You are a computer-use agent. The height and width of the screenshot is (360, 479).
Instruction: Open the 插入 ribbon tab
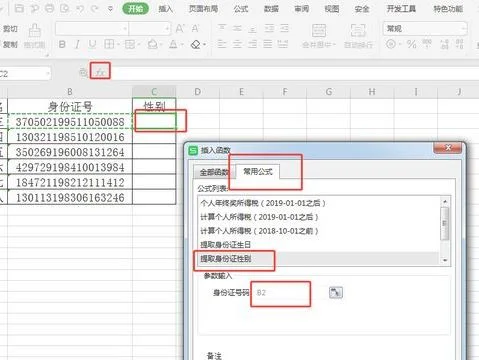(x=166, y=9)
